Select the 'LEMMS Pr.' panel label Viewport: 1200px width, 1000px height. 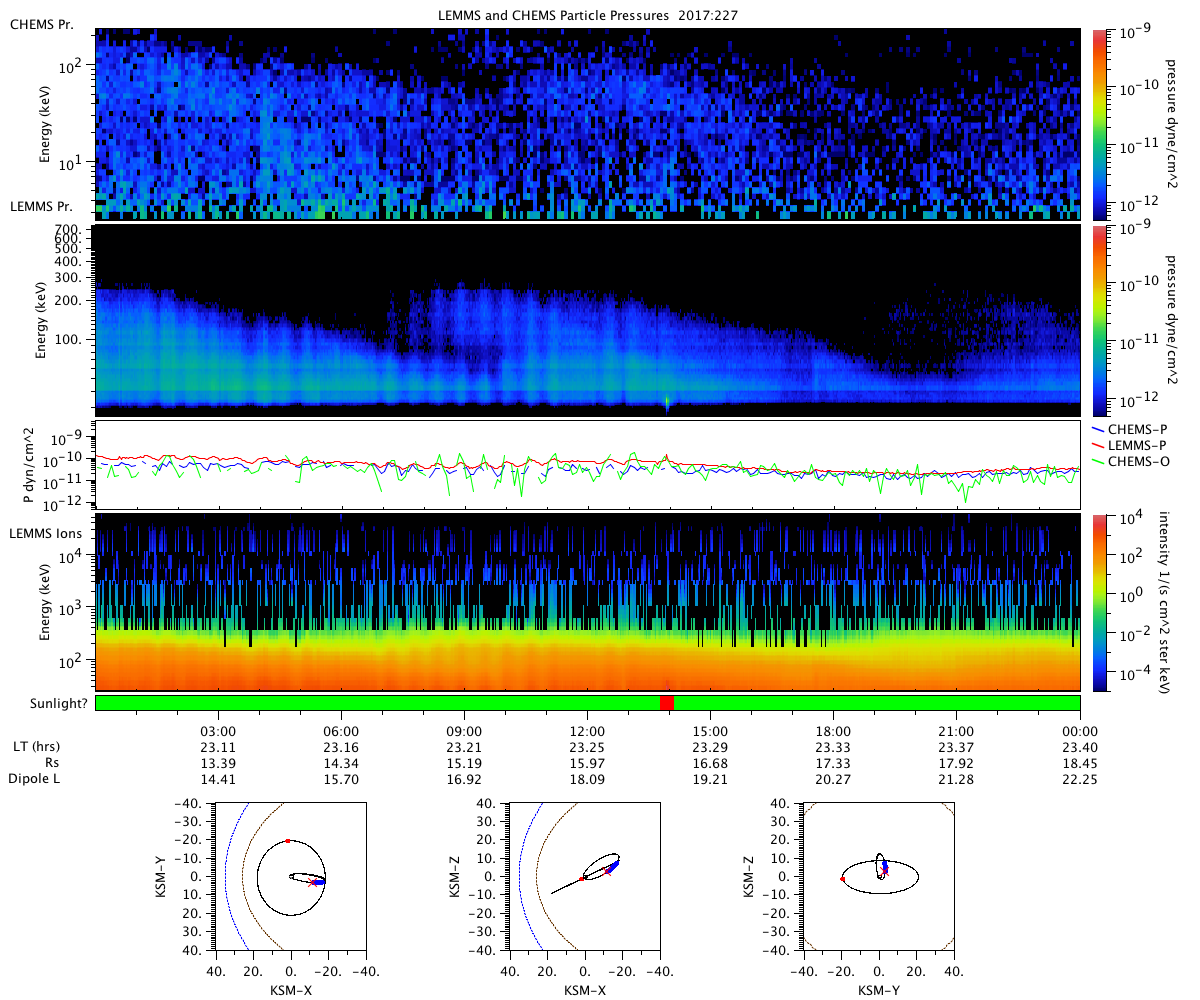(40, 206)
